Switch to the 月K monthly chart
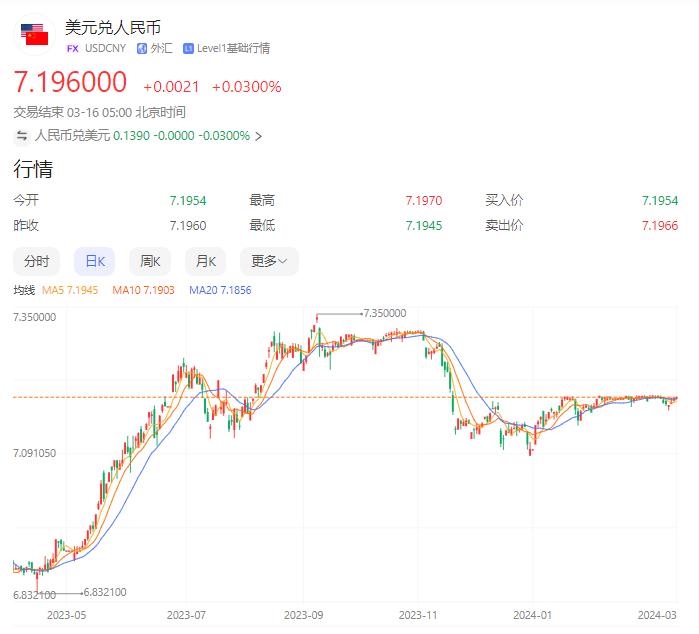 coord(206,261)
